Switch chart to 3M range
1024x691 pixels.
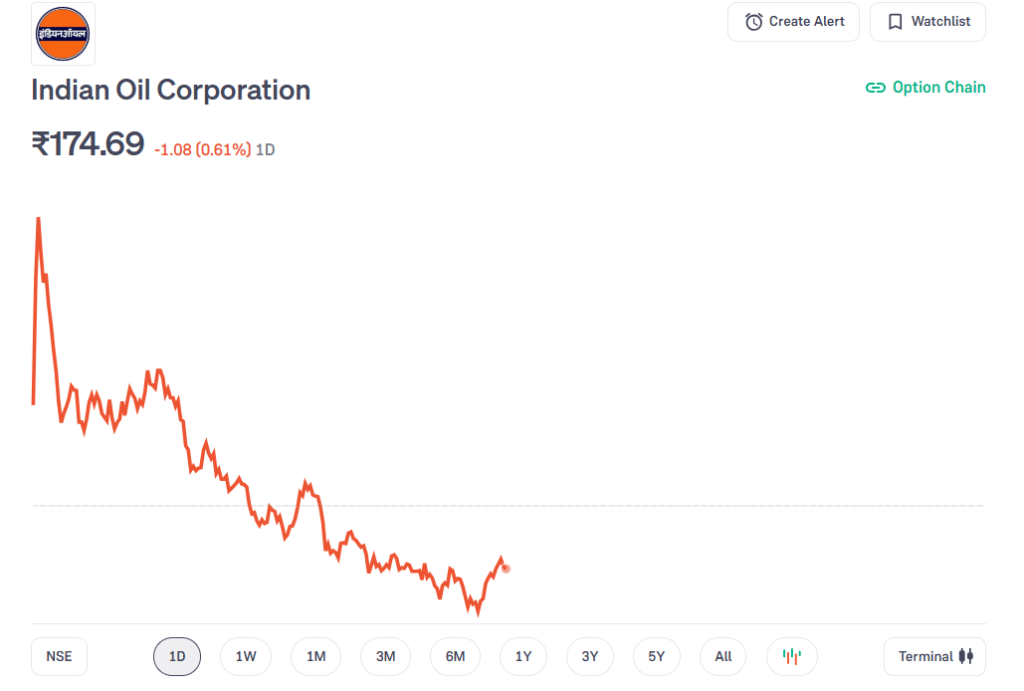(386, 656)
